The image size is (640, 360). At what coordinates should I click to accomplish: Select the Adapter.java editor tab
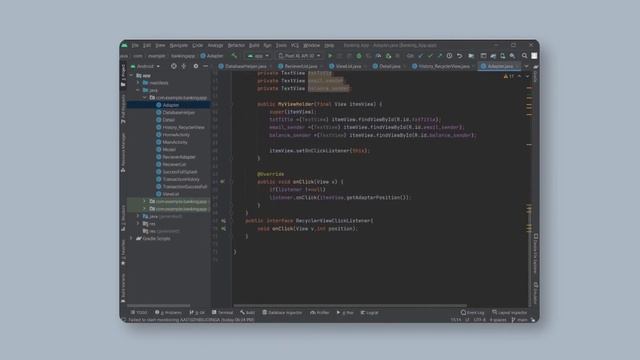pos(500,66)
